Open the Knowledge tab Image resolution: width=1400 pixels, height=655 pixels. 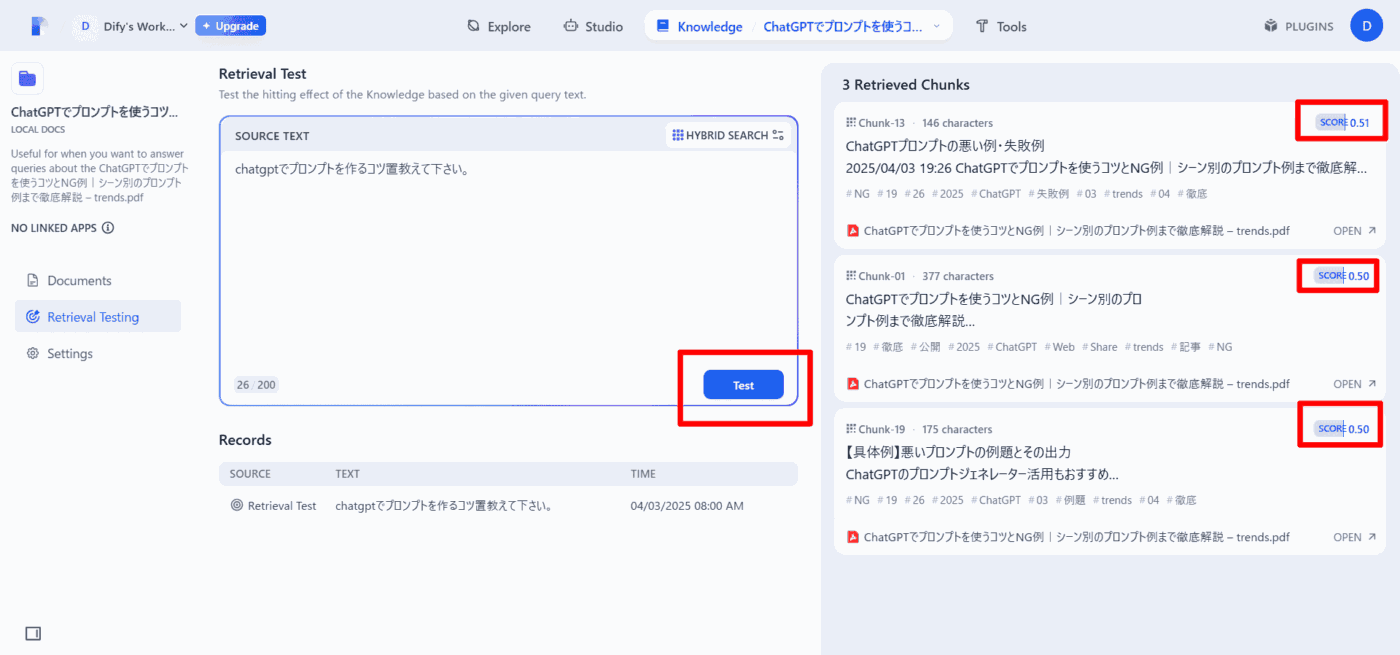700,27
